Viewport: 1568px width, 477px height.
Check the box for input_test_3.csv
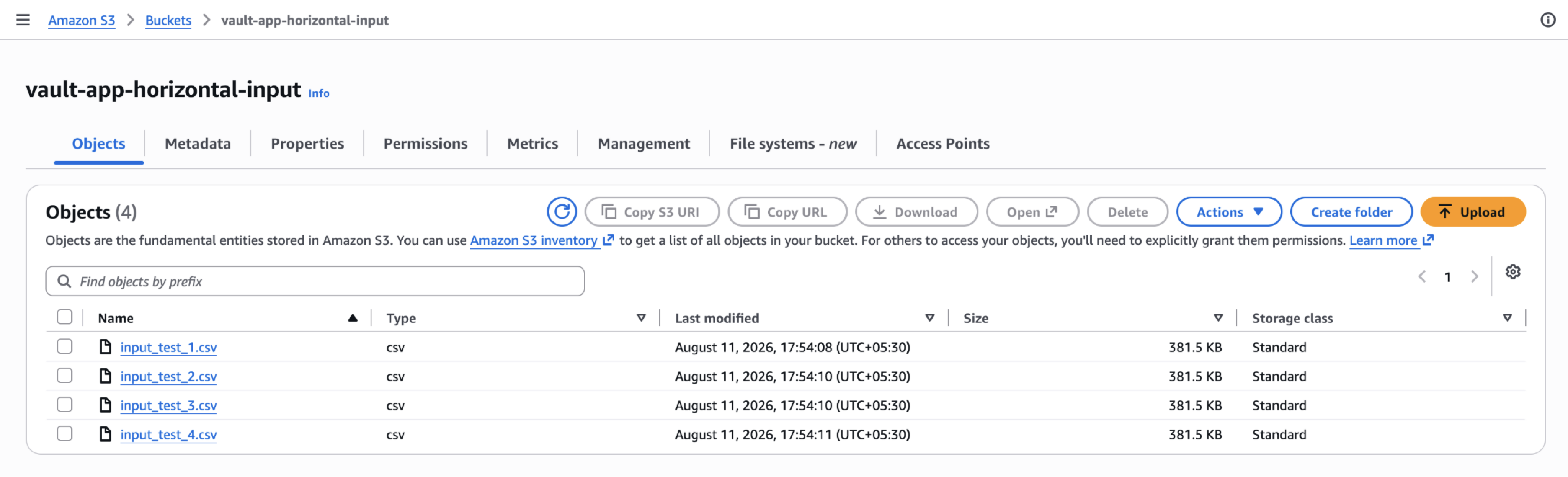tap(65, 405)
